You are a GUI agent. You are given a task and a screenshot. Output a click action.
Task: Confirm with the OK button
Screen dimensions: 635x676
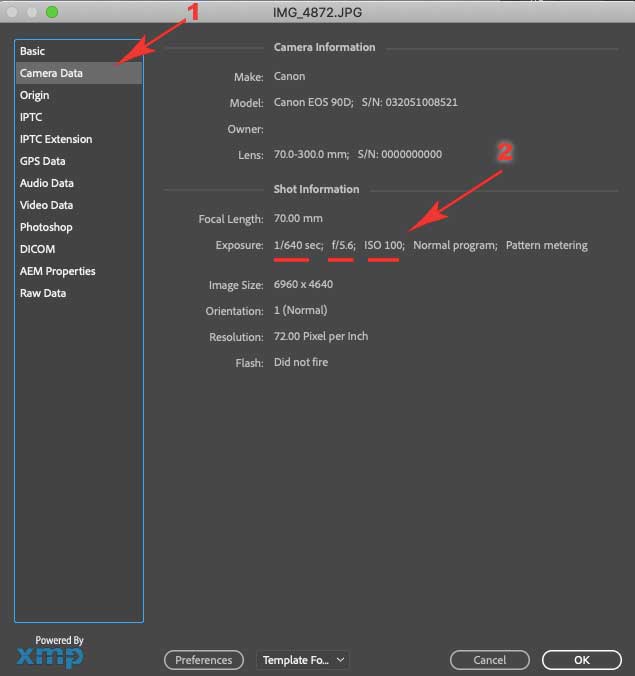[x=582, y=660]
